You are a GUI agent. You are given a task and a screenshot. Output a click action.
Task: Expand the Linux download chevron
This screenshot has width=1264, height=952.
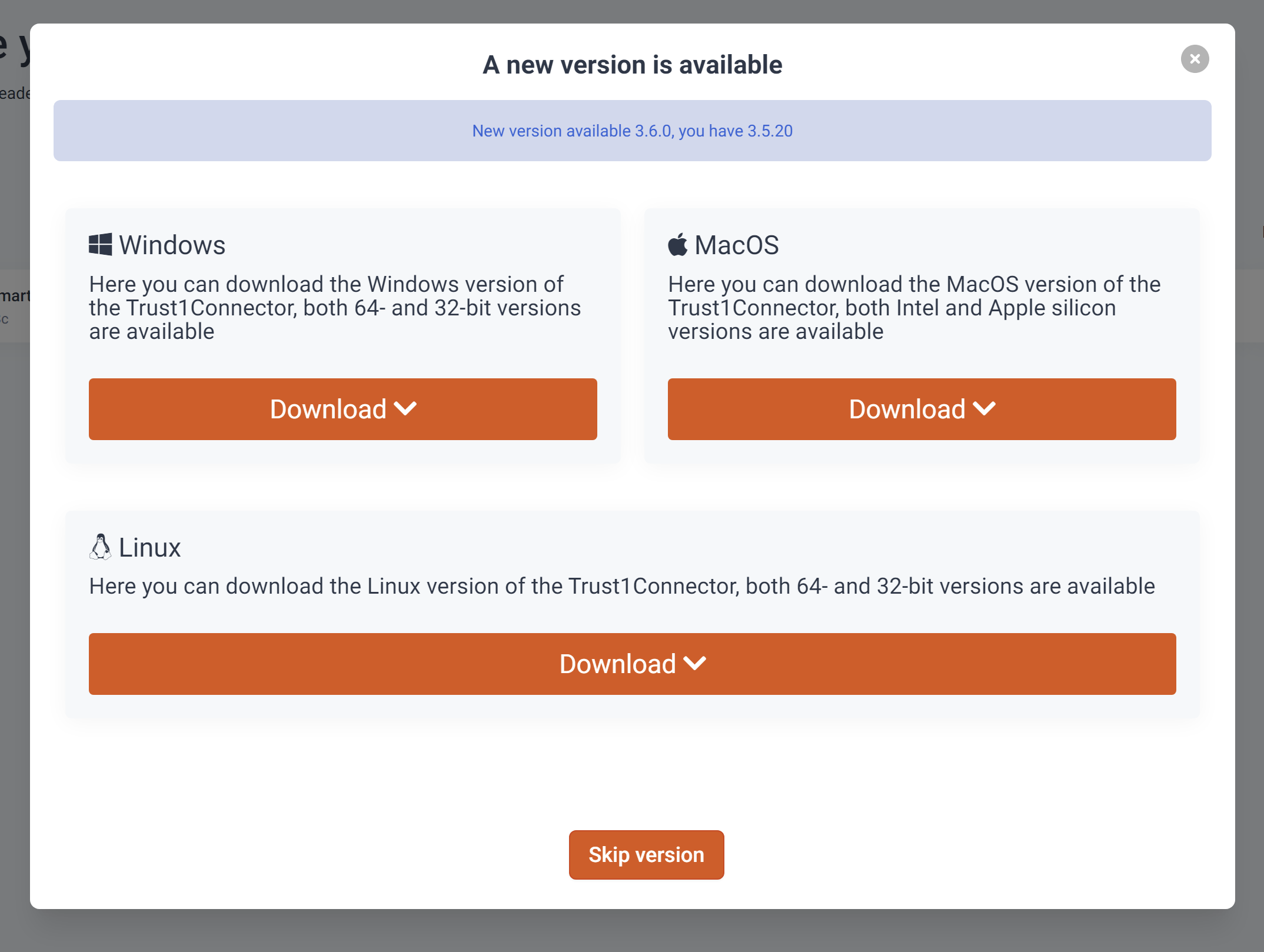[x=695, y=664]
